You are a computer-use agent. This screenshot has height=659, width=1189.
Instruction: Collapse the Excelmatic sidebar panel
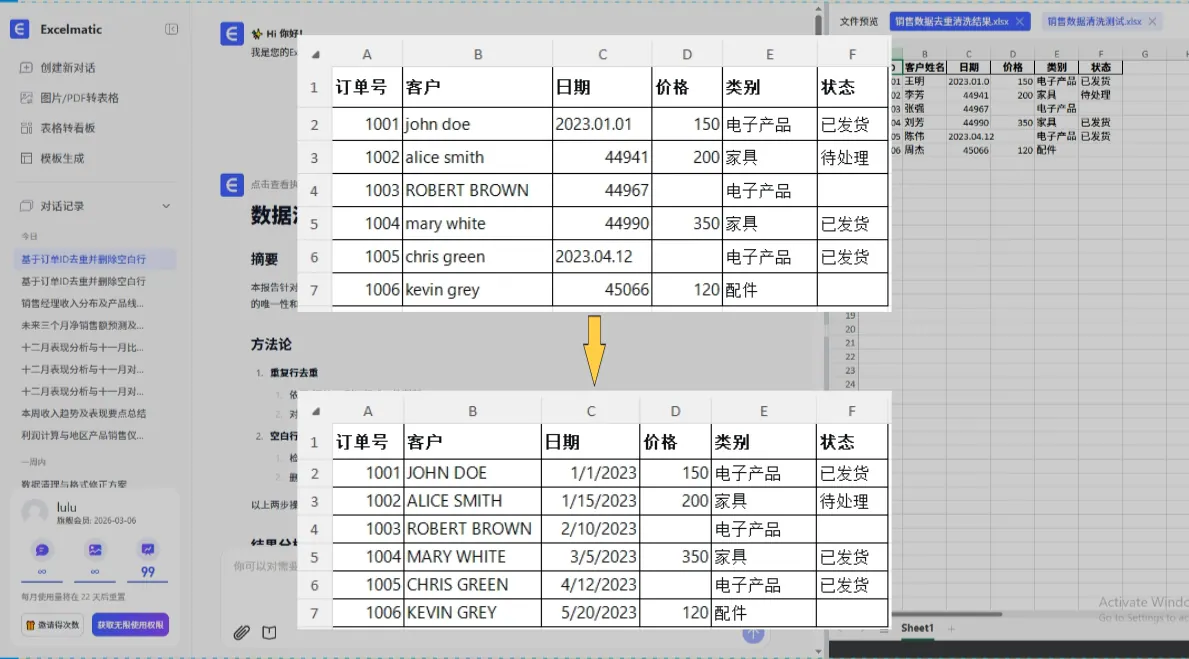tap(171, 30)
